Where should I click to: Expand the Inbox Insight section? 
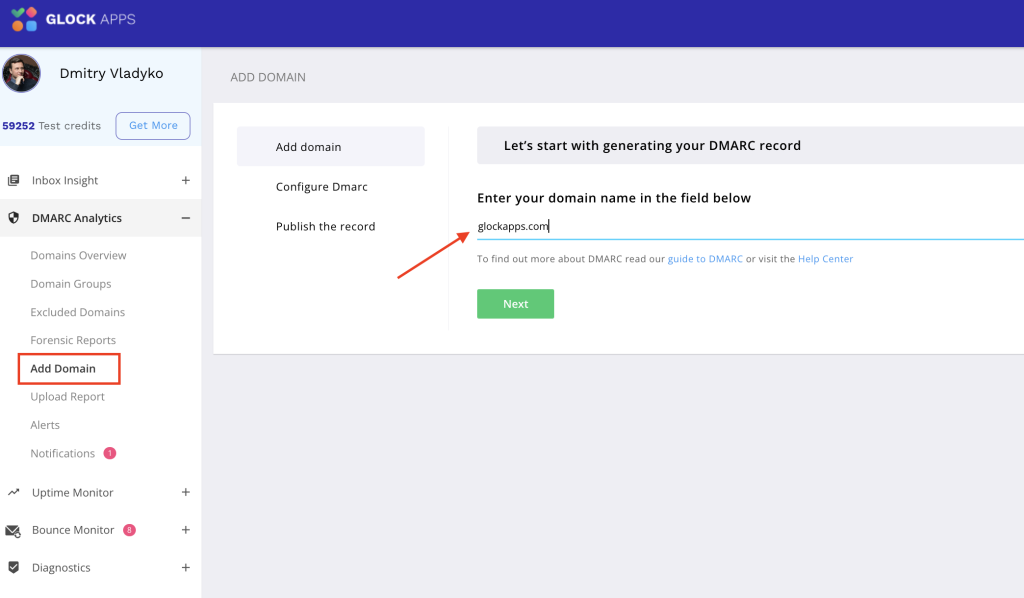185,181
